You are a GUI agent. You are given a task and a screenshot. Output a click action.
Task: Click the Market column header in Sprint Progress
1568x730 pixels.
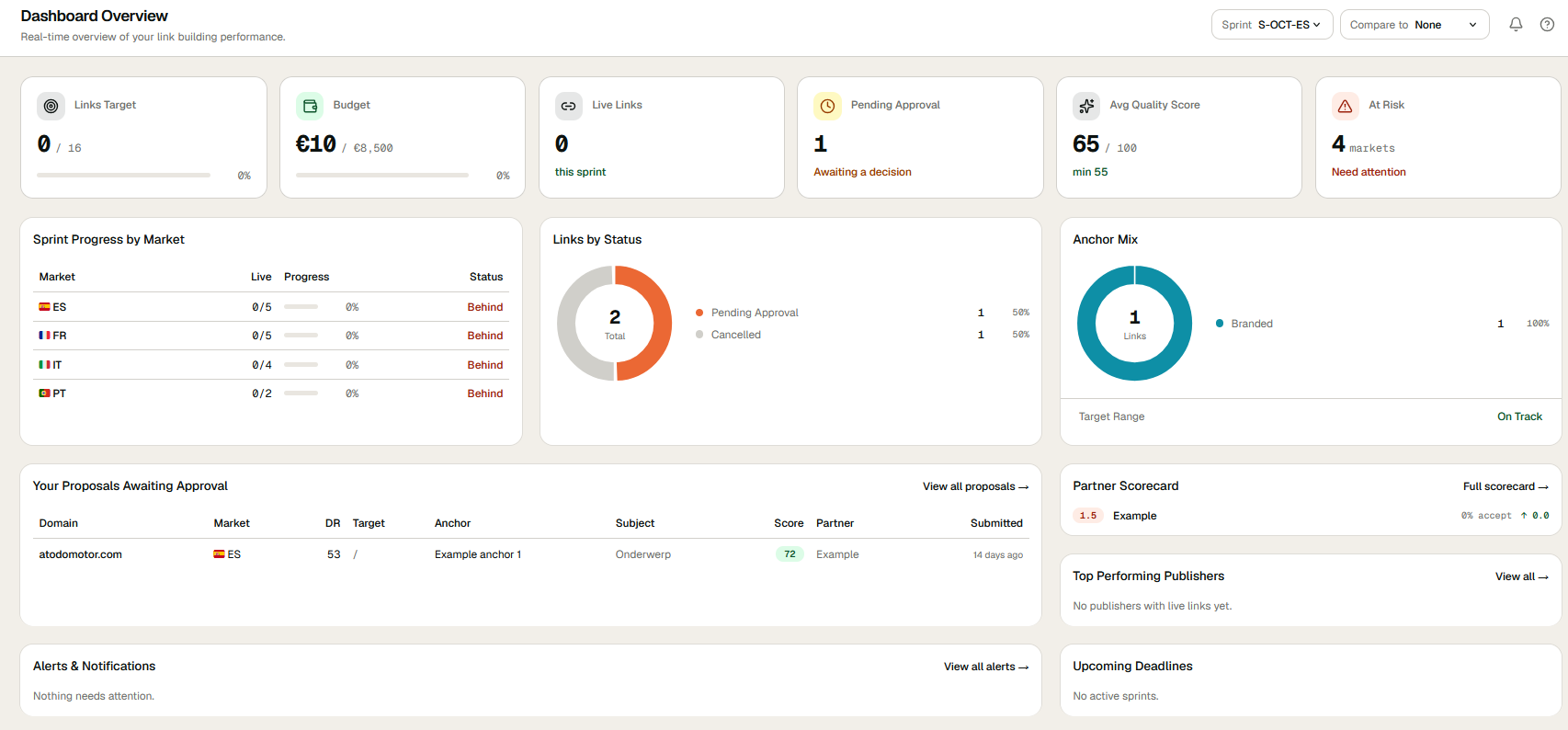tap(57, 277)
